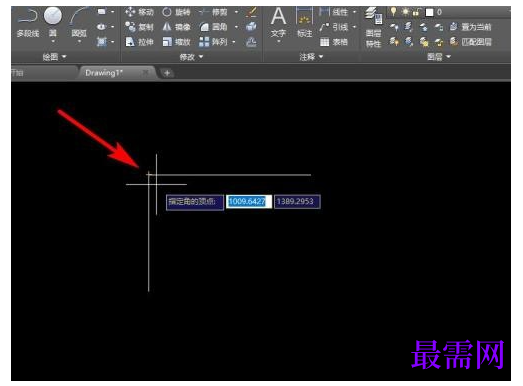This screenshot has height=386, width=523.
Task: Click the layer Off icon in Layers panel
Action: click(x=394, y=27)
